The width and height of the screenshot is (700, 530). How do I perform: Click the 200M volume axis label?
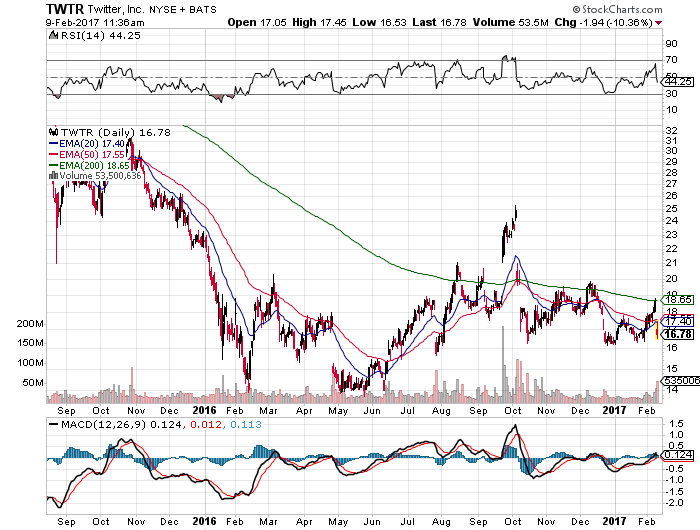(30, 324)
